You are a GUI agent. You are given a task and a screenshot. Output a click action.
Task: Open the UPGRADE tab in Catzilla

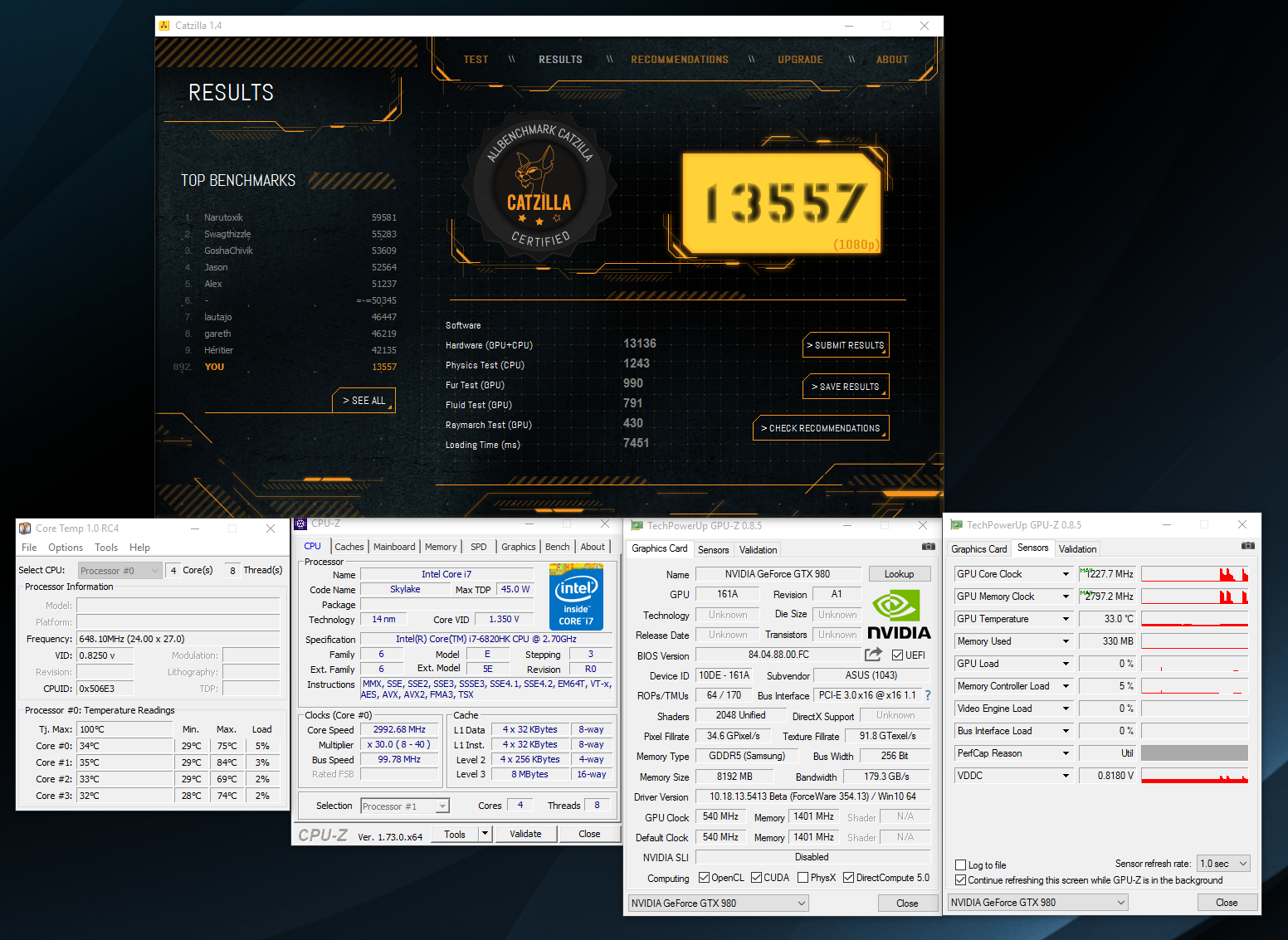click(x=800, y=60)
